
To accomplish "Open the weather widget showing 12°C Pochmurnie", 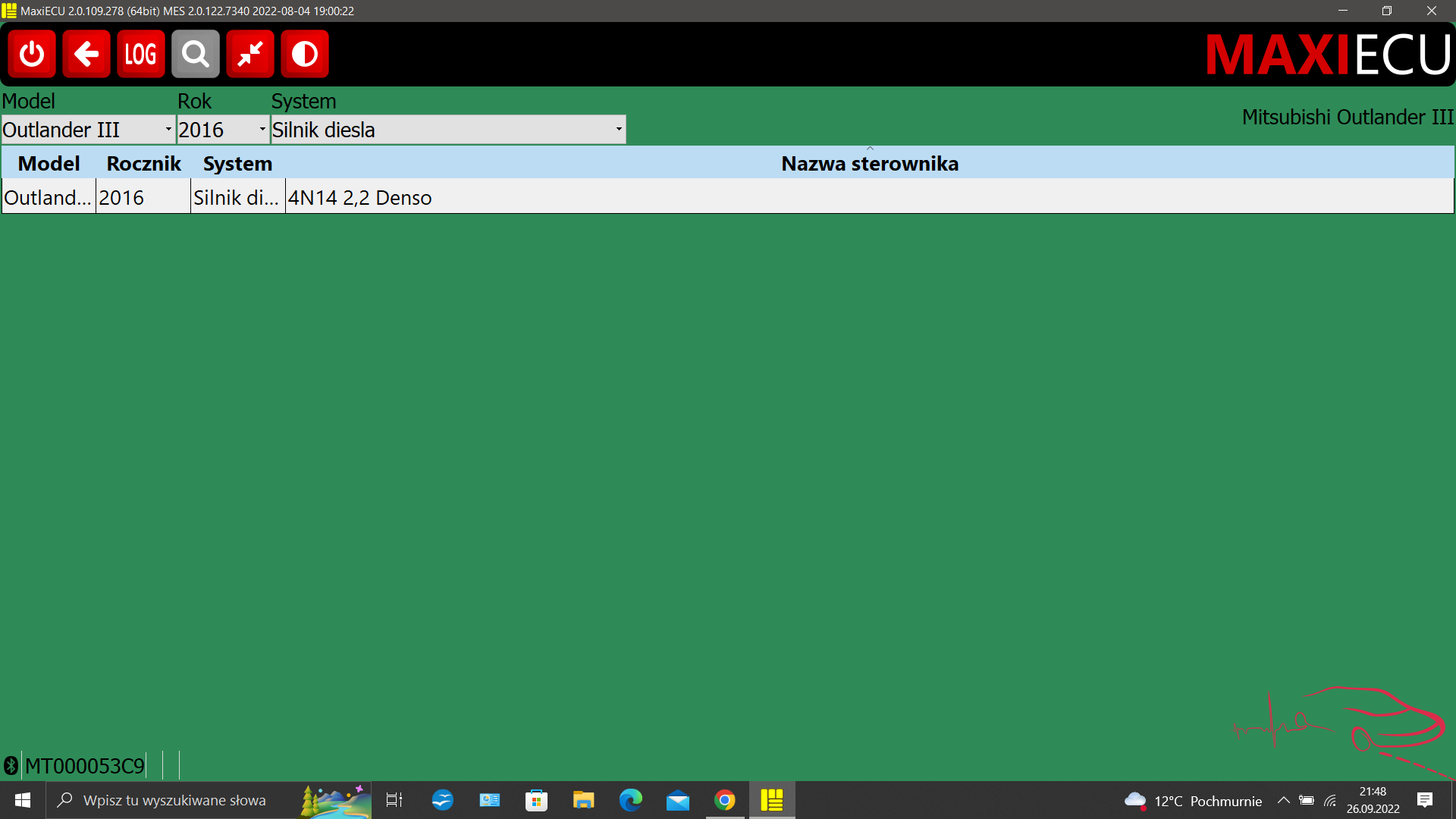I will (1193, 801).
